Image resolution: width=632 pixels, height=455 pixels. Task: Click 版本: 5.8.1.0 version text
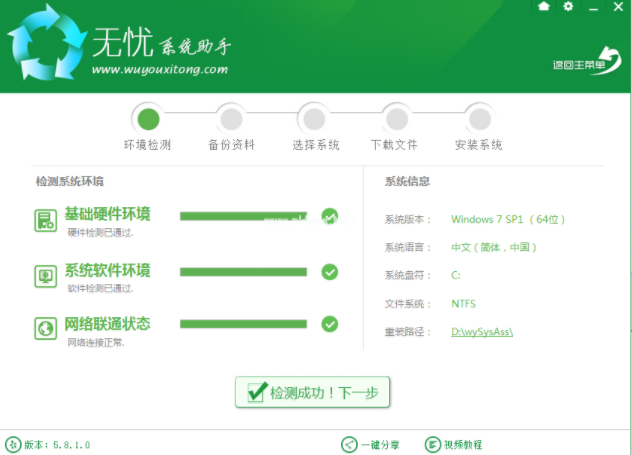(57, 445)
